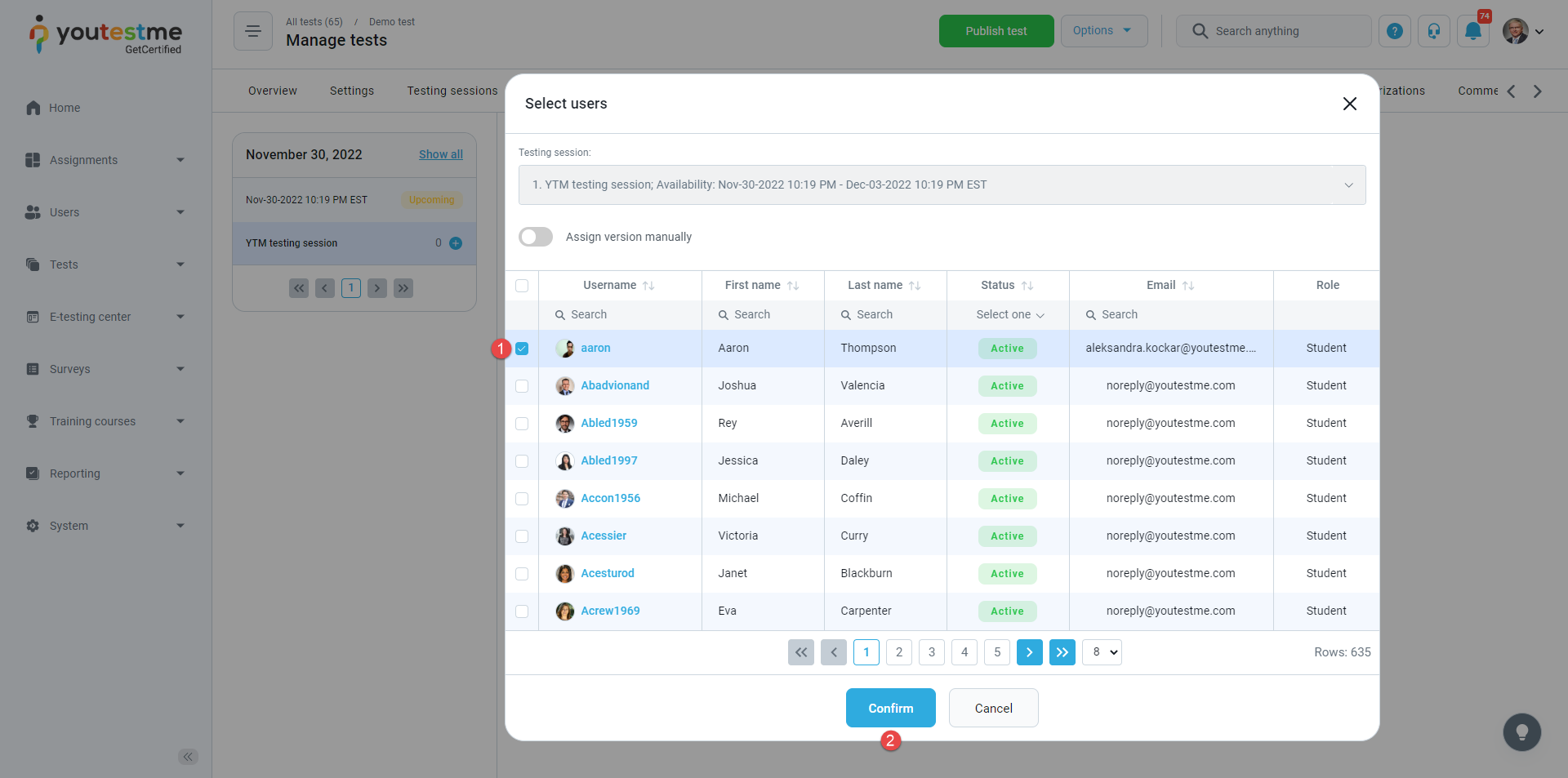
Task: Check the Abadvionand user checkbox
Action: point(522,386)
